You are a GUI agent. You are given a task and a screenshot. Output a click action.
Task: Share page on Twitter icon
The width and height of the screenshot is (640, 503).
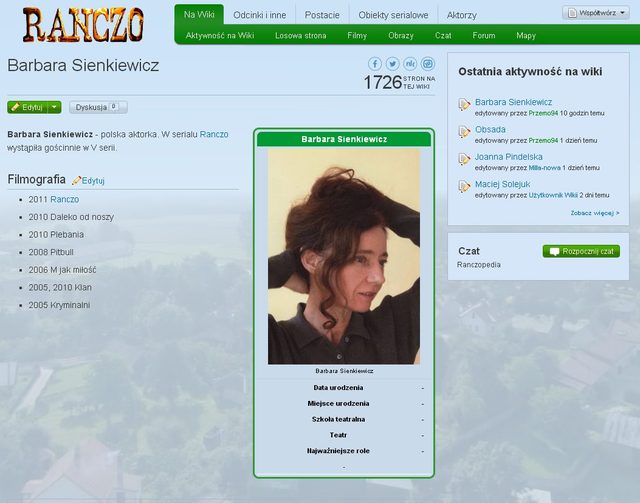click(393, 64)
